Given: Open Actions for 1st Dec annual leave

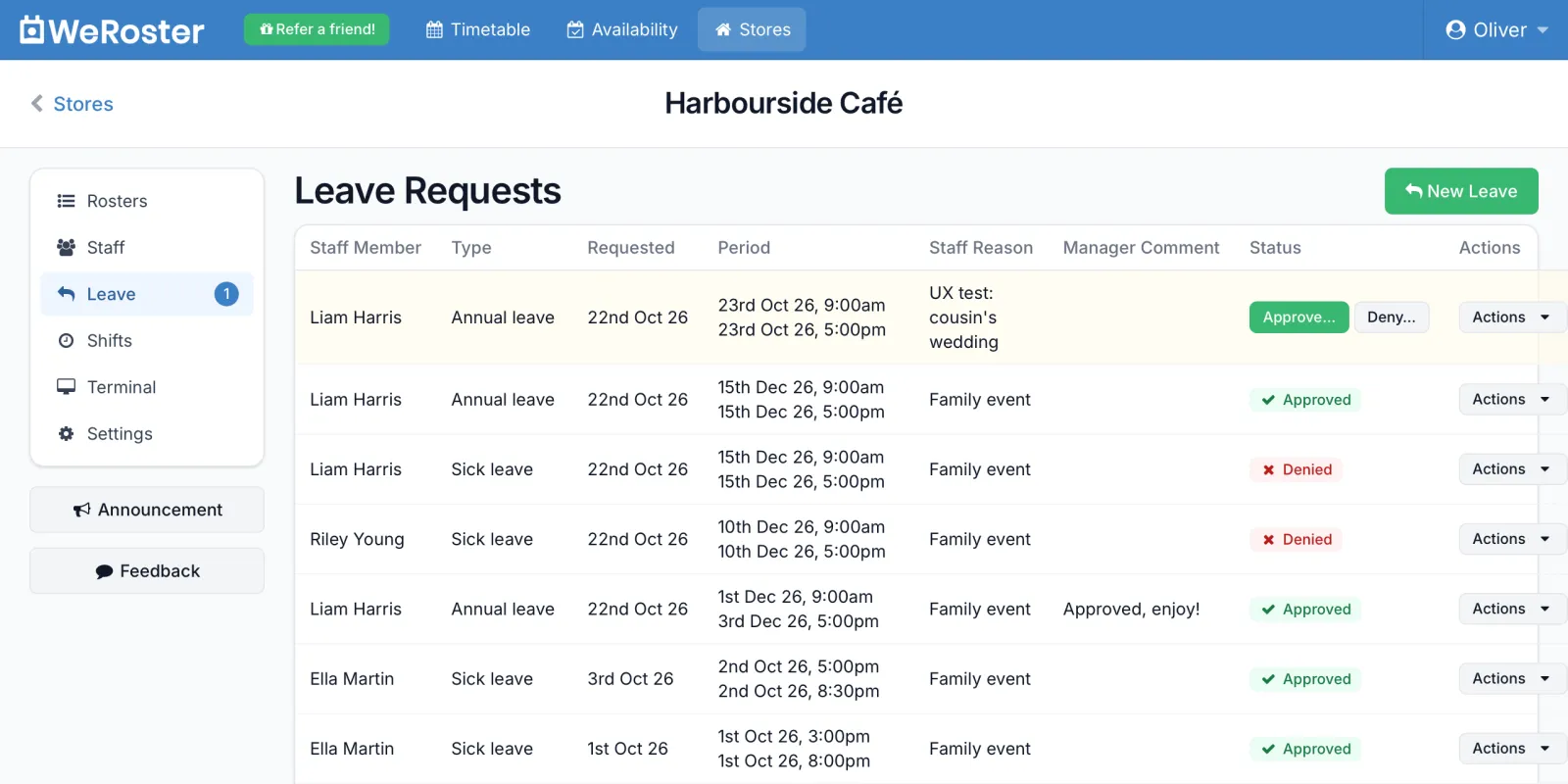Looking at the screenshot, I should pos(1512,609).
